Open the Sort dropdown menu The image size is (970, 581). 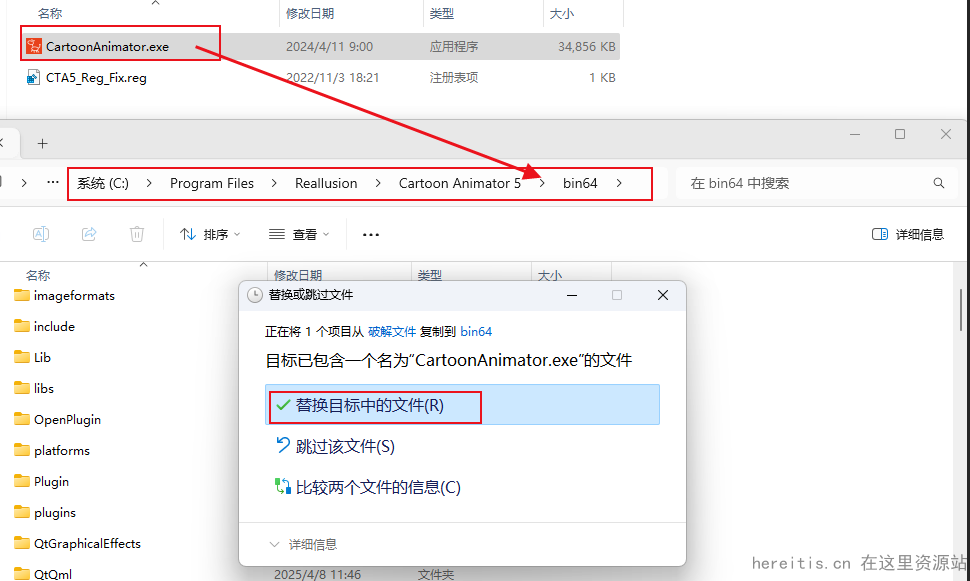coord(210,235)
